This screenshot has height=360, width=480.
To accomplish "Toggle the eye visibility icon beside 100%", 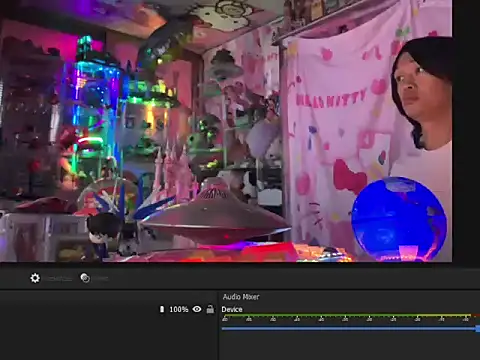I will (x=197, y=309).
